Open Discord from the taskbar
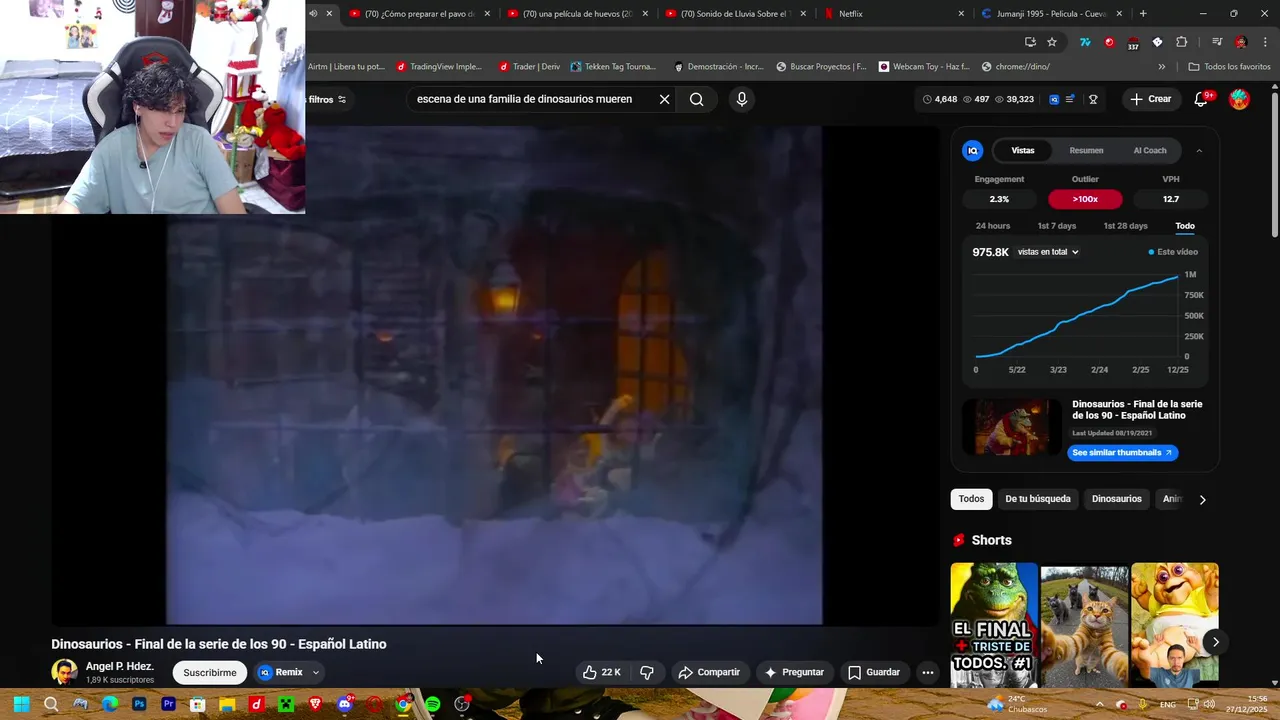This screenshot has height=720, width=1280. click(344, 704)
